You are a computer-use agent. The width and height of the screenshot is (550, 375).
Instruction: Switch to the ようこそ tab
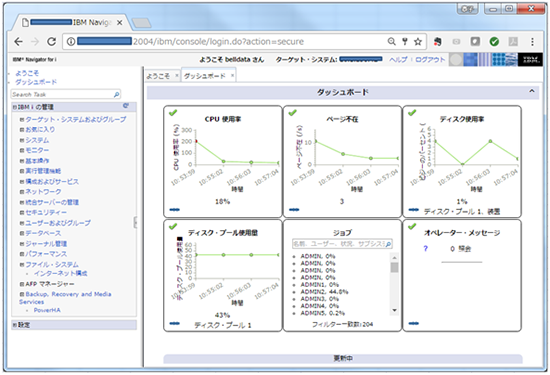158,76
